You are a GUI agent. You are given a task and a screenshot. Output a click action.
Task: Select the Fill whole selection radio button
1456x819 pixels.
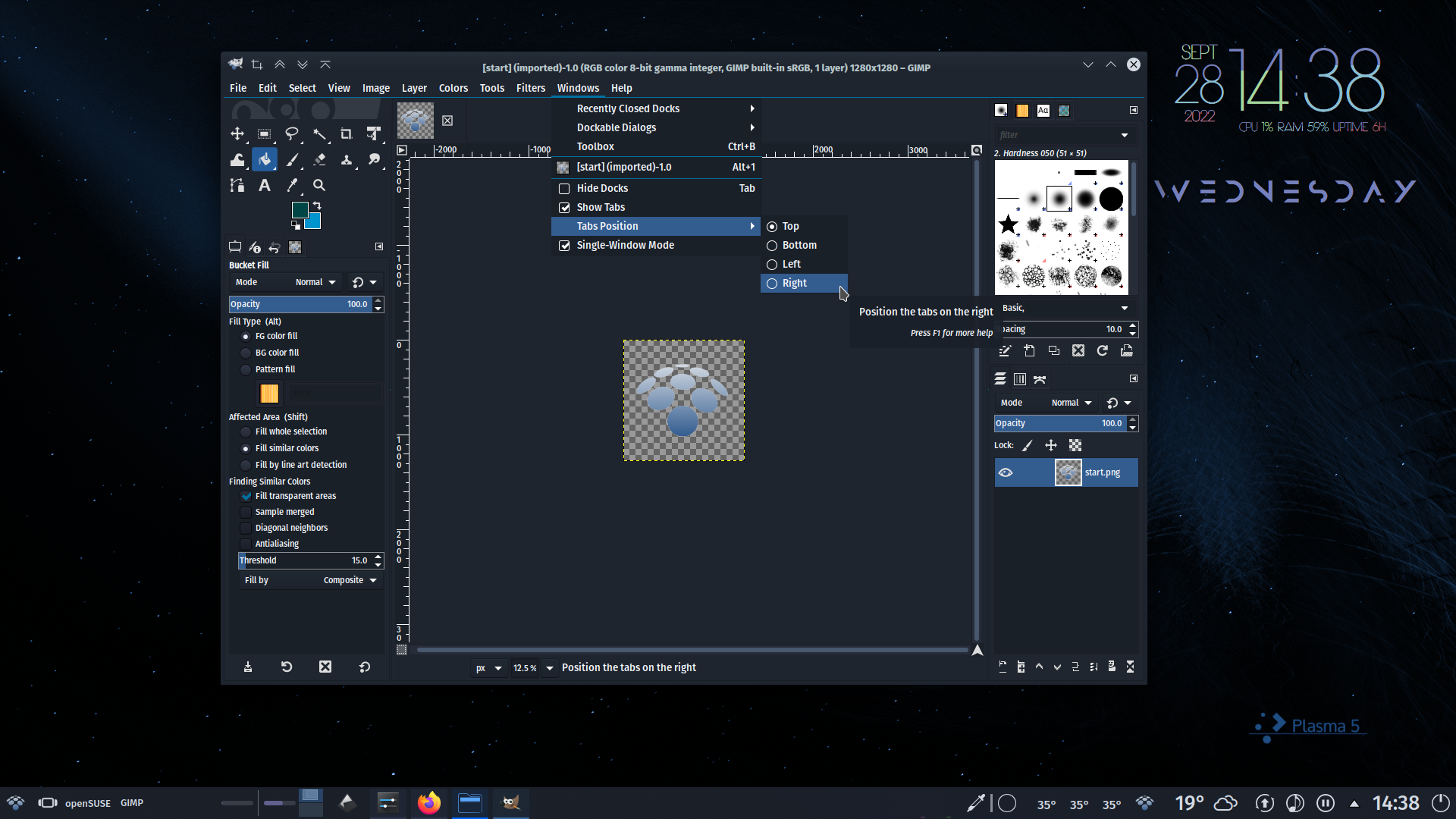pos(246,432)
